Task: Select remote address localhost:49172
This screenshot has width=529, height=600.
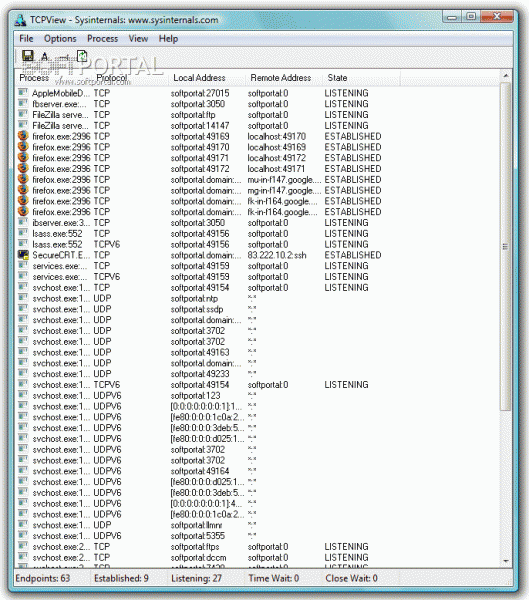Action: click(277, 158)
